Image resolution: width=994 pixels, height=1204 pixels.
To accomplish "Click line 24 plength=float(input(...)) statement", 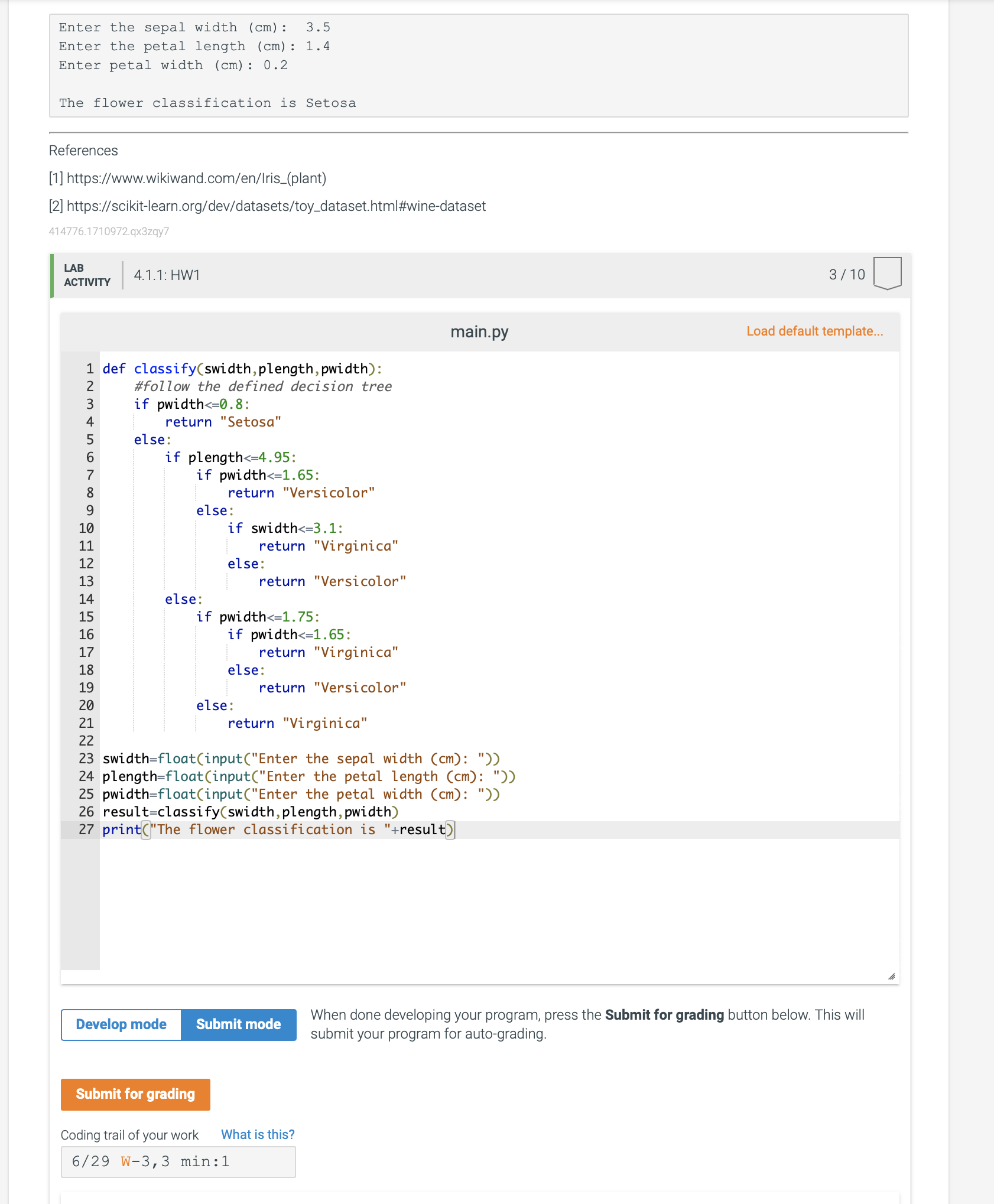I will [309, 776].
